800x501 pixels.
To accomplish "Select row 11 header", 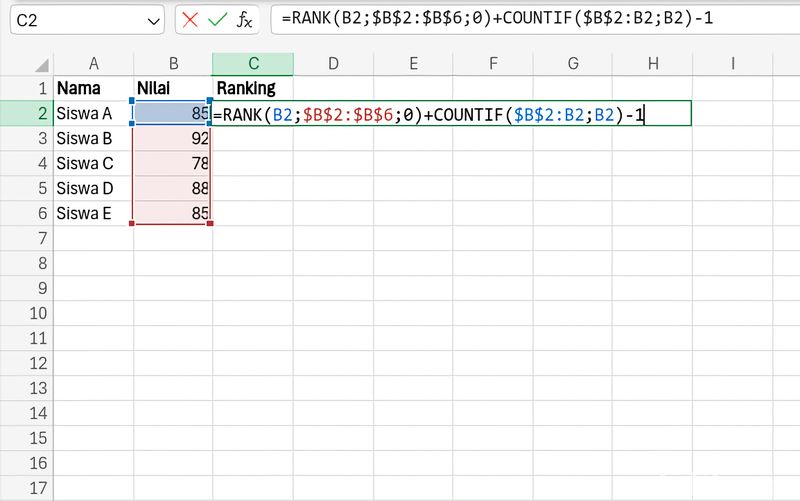I will click(27, 338).
